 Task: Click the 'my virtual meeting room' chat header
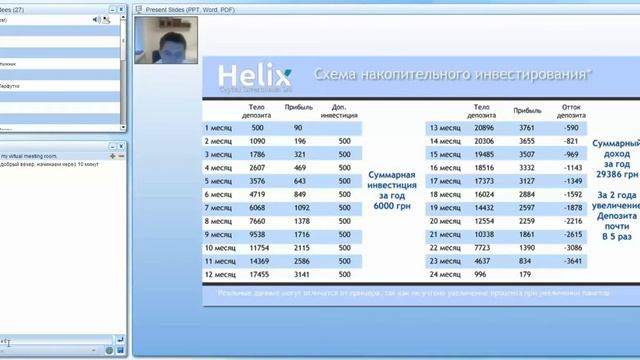29,156
